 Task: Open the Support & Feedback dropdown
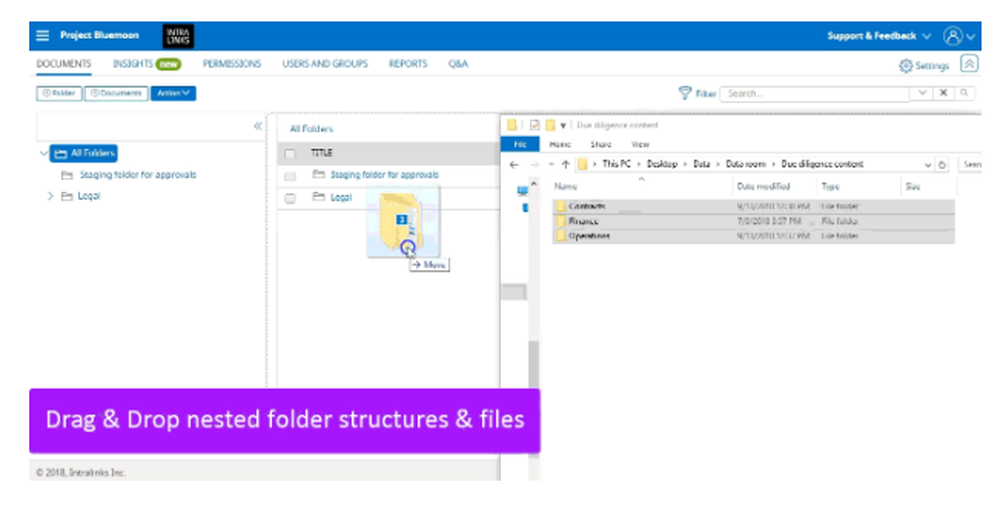click(879, 36)
